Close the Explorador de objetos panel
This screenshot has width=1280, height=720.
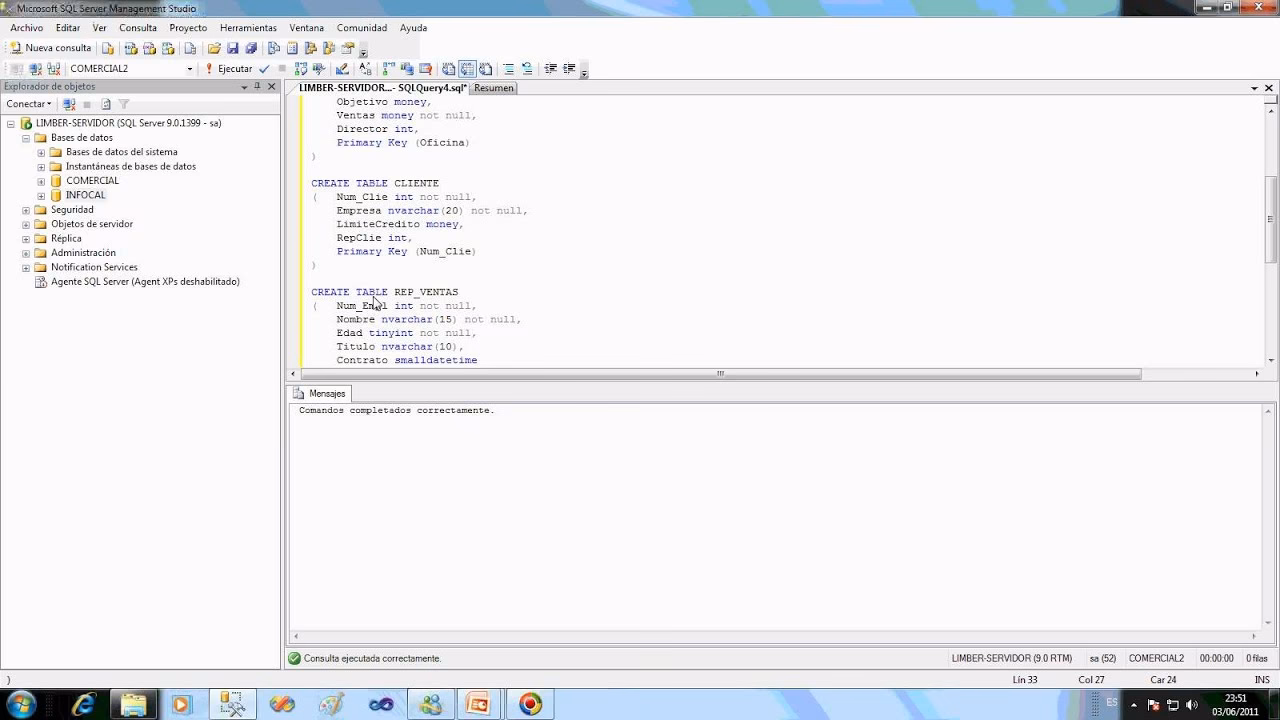(x=271, y=87)
